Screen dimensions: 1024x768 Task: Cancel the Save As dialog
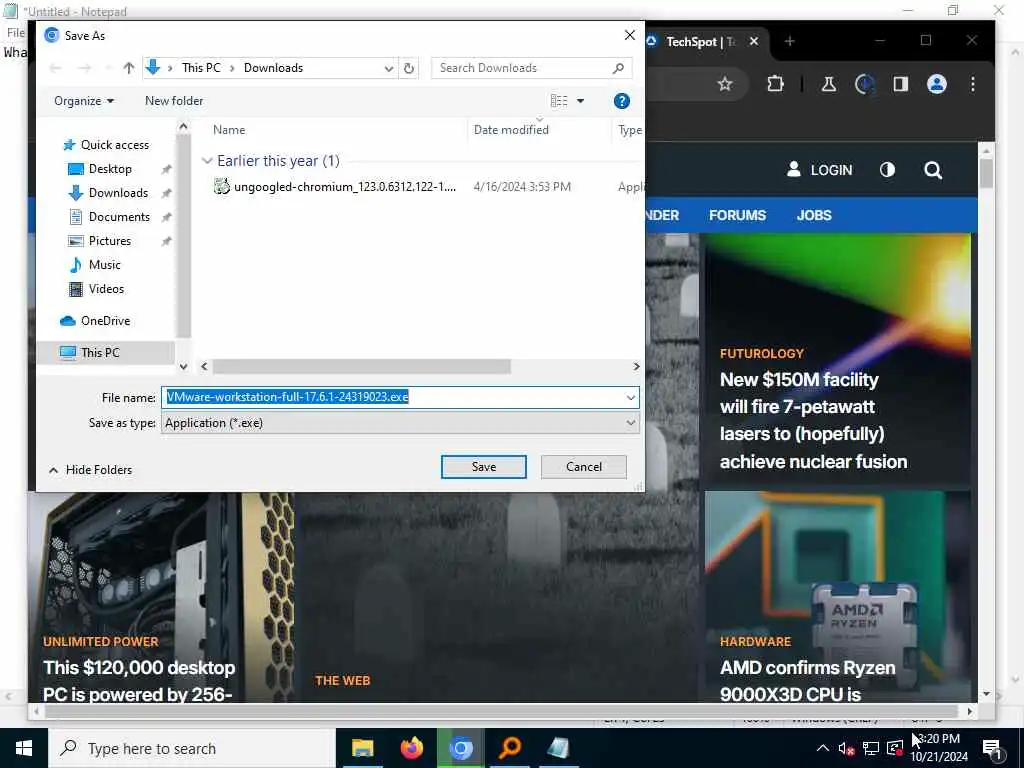point(584,467)
